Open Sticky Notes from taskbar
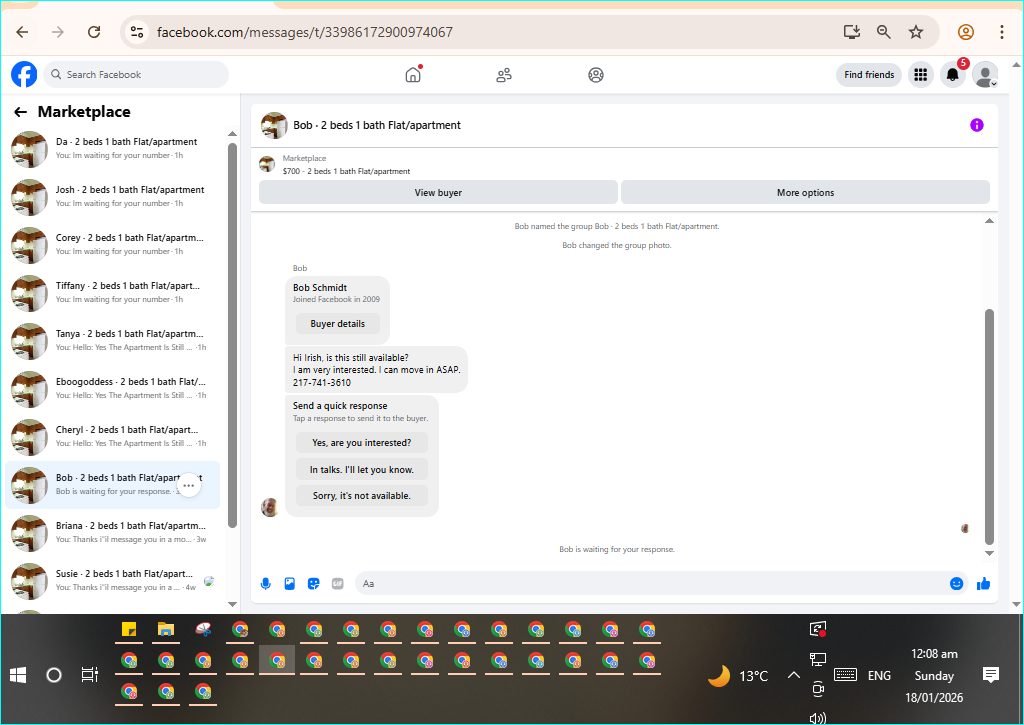 pos(129,630)
